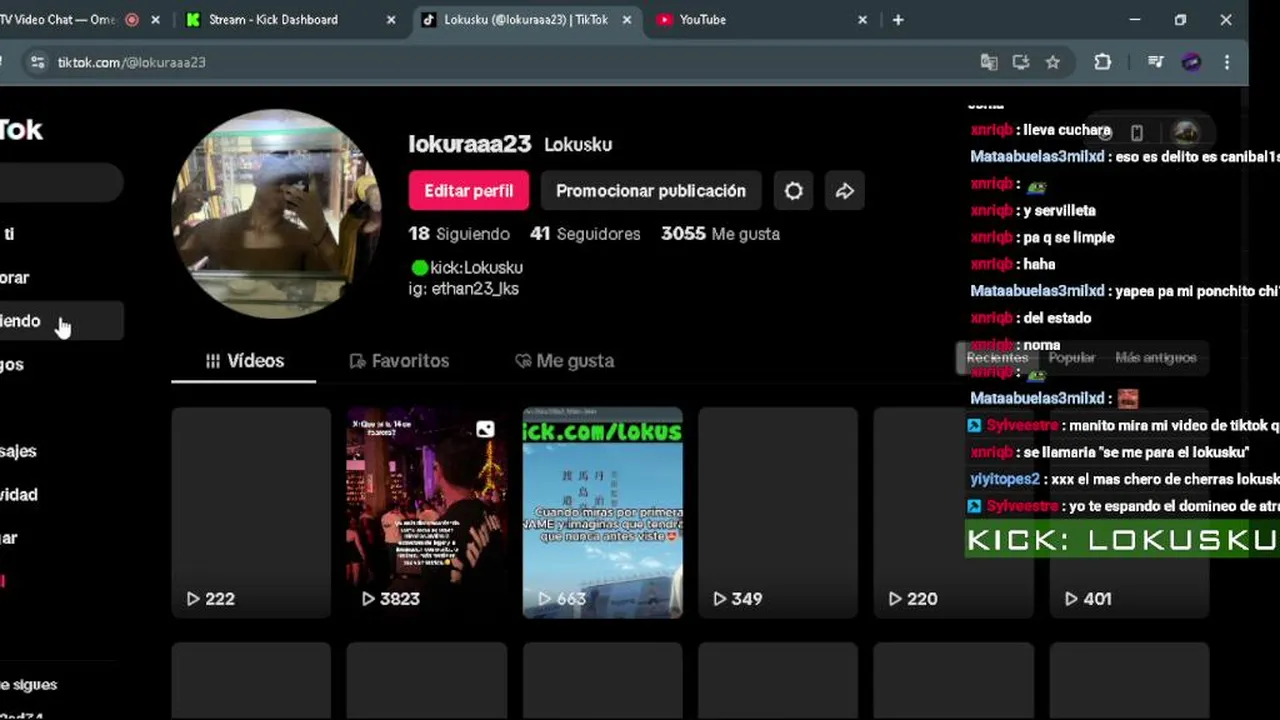Open the media control icon in toolbar
Image resolution: width=1280 pixels, height=720 pixels.
click(1156, 62)
